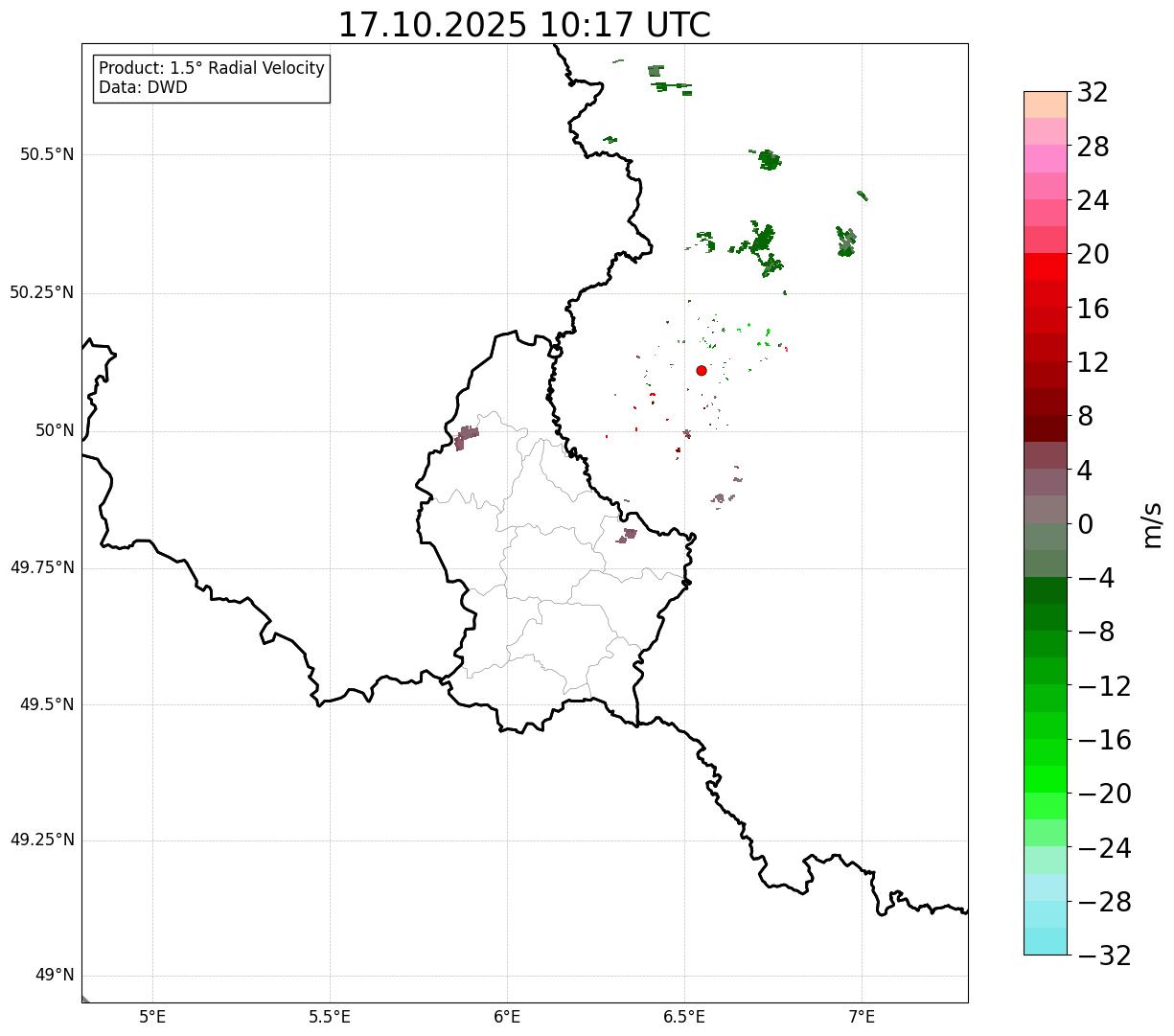Click colorbar tick value −12
The height and width of the screenshot is (1036, 1174).
pos(1104,686)
